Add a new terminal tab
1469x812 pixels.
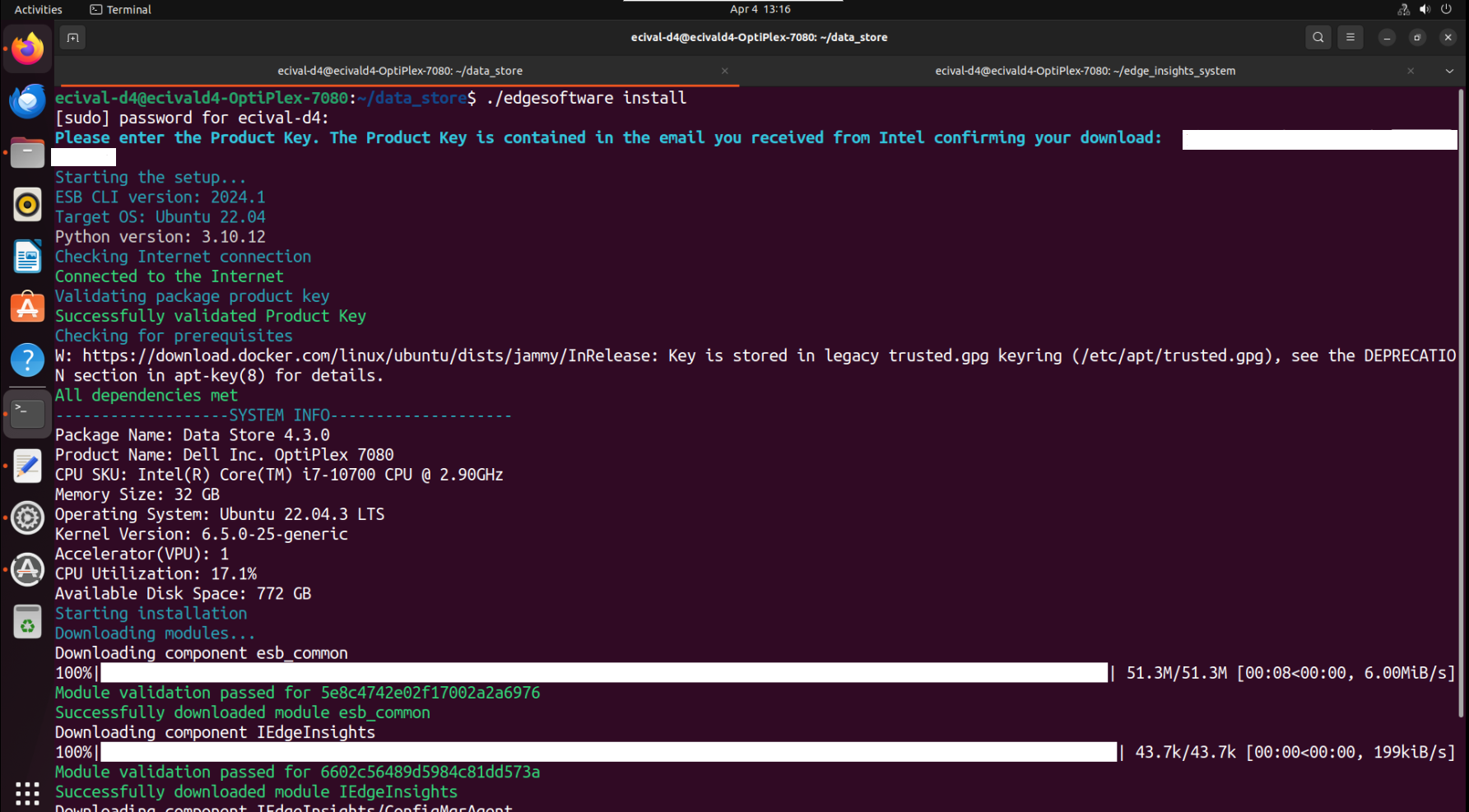pos(73,37)
